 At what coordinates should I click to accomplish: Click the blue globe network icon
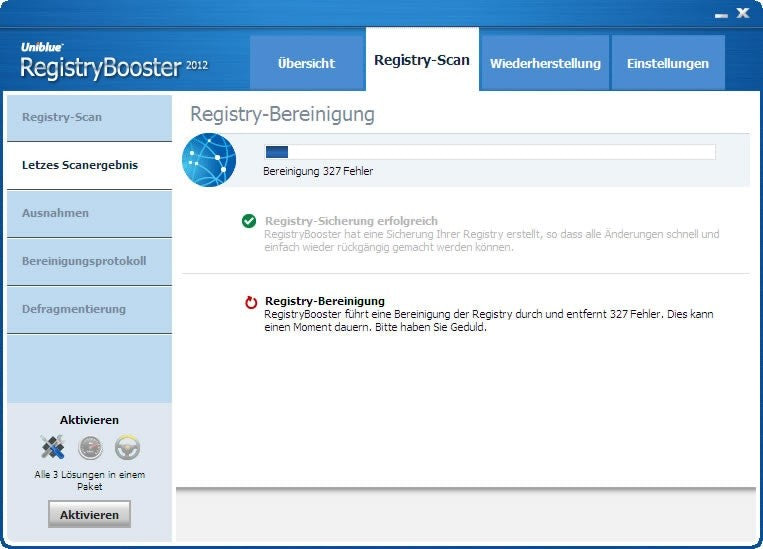209,160
